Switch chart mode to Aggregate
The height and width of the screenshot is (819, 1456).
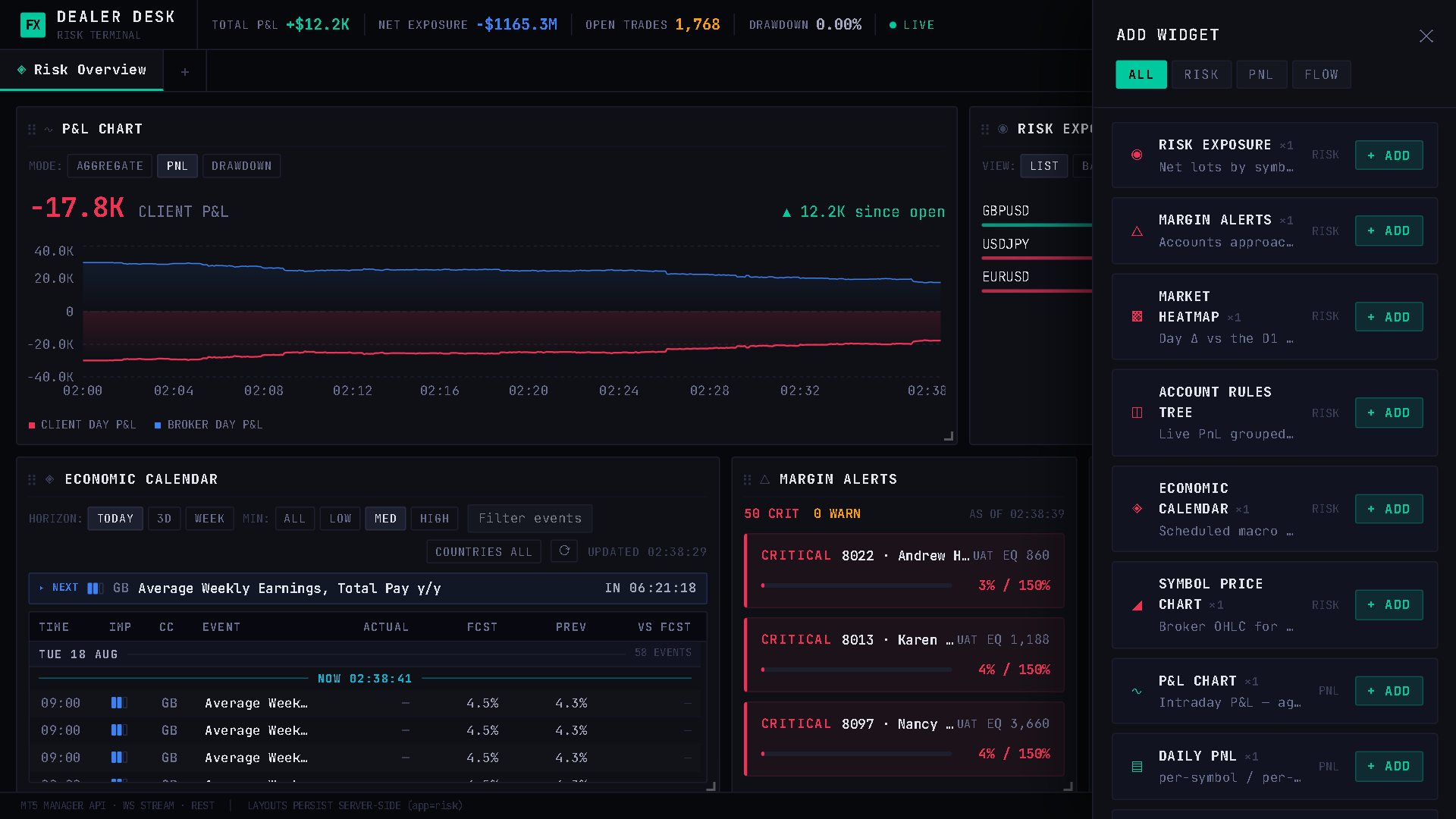pos(110,166)
